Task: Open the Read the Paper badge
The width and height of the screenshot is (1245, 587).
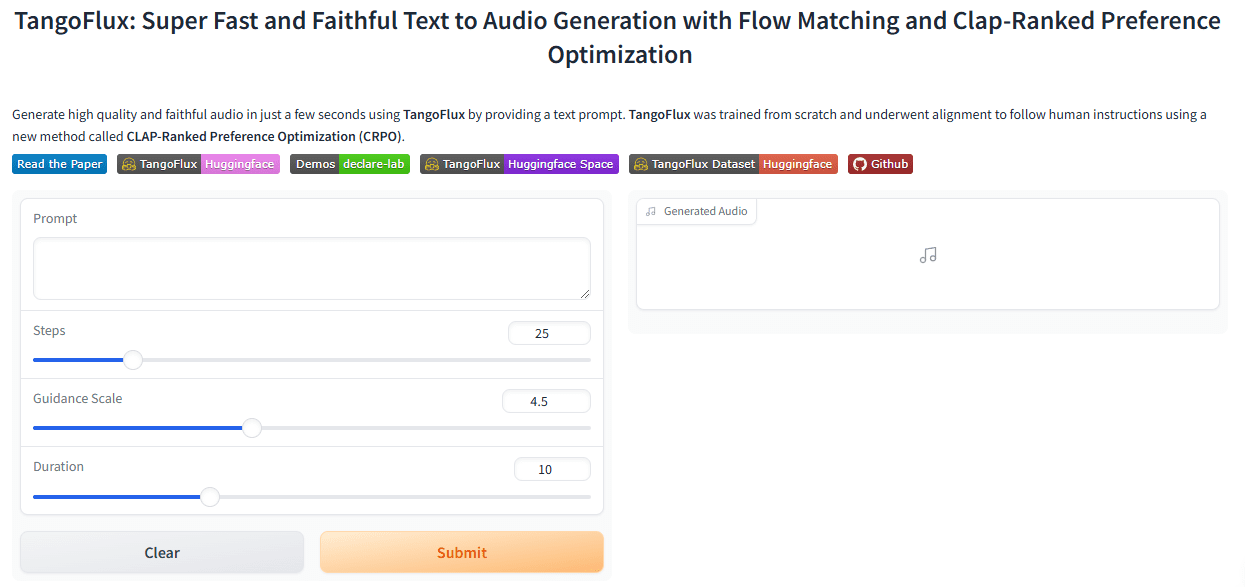Action: pyautogui.click(x=60, y=164)
